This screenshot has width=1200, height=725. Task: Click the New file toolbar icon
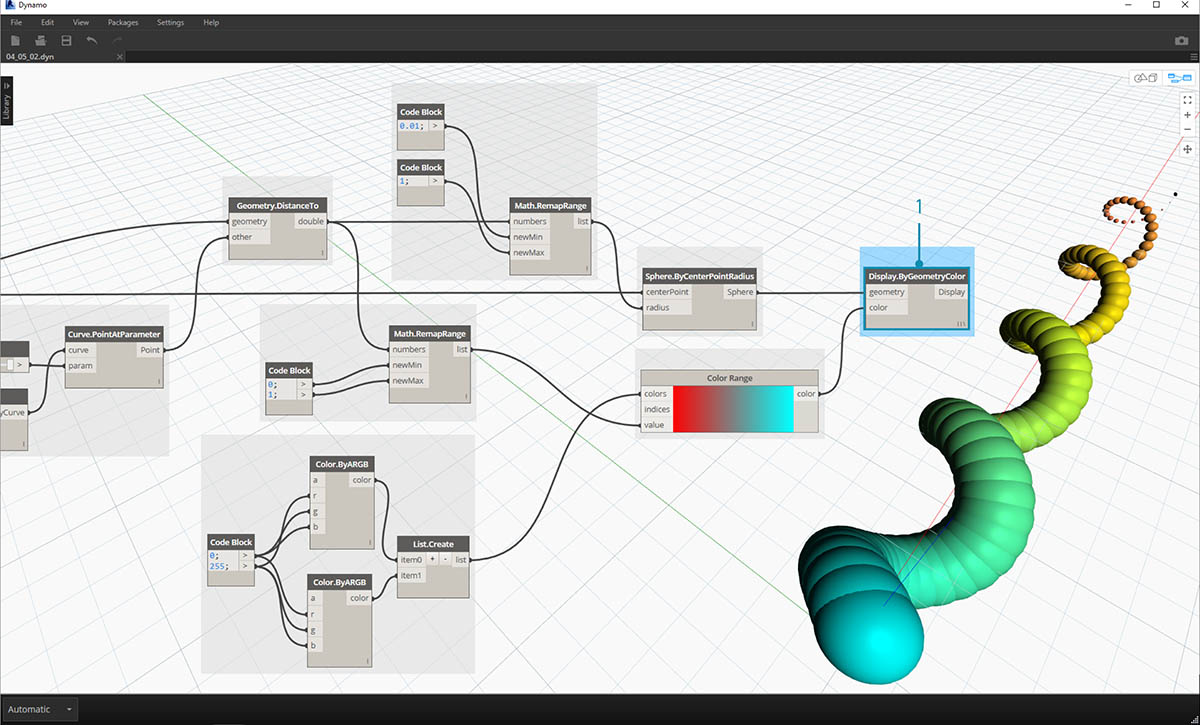(15, 40)
